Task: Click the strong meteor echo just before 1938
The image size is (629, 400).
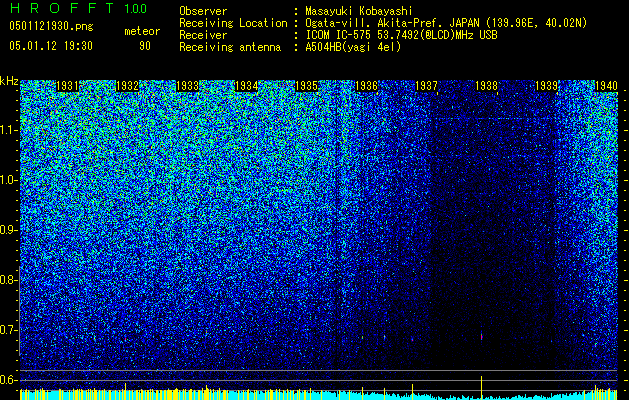Action: click(481, 336)
